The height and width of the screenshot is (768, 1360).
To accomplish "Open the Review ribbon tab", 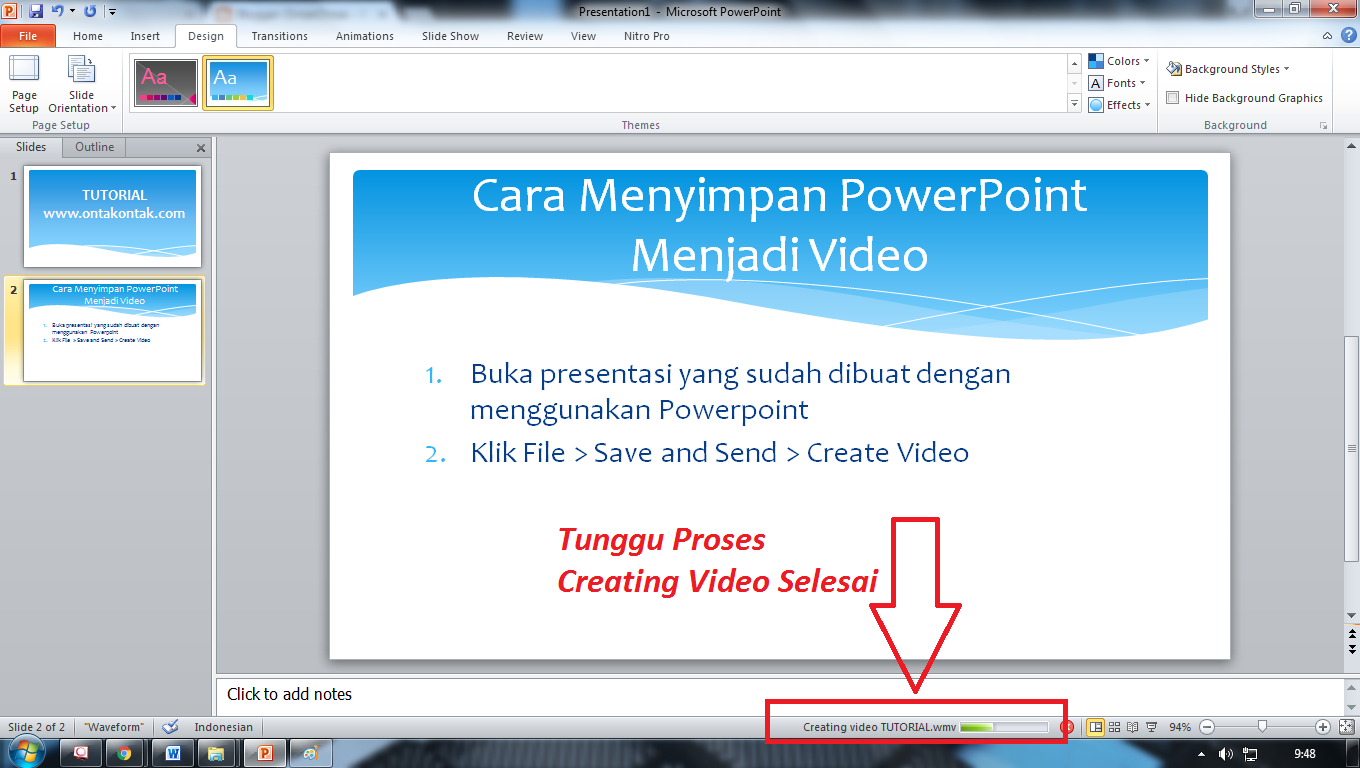I will (525, 36).
